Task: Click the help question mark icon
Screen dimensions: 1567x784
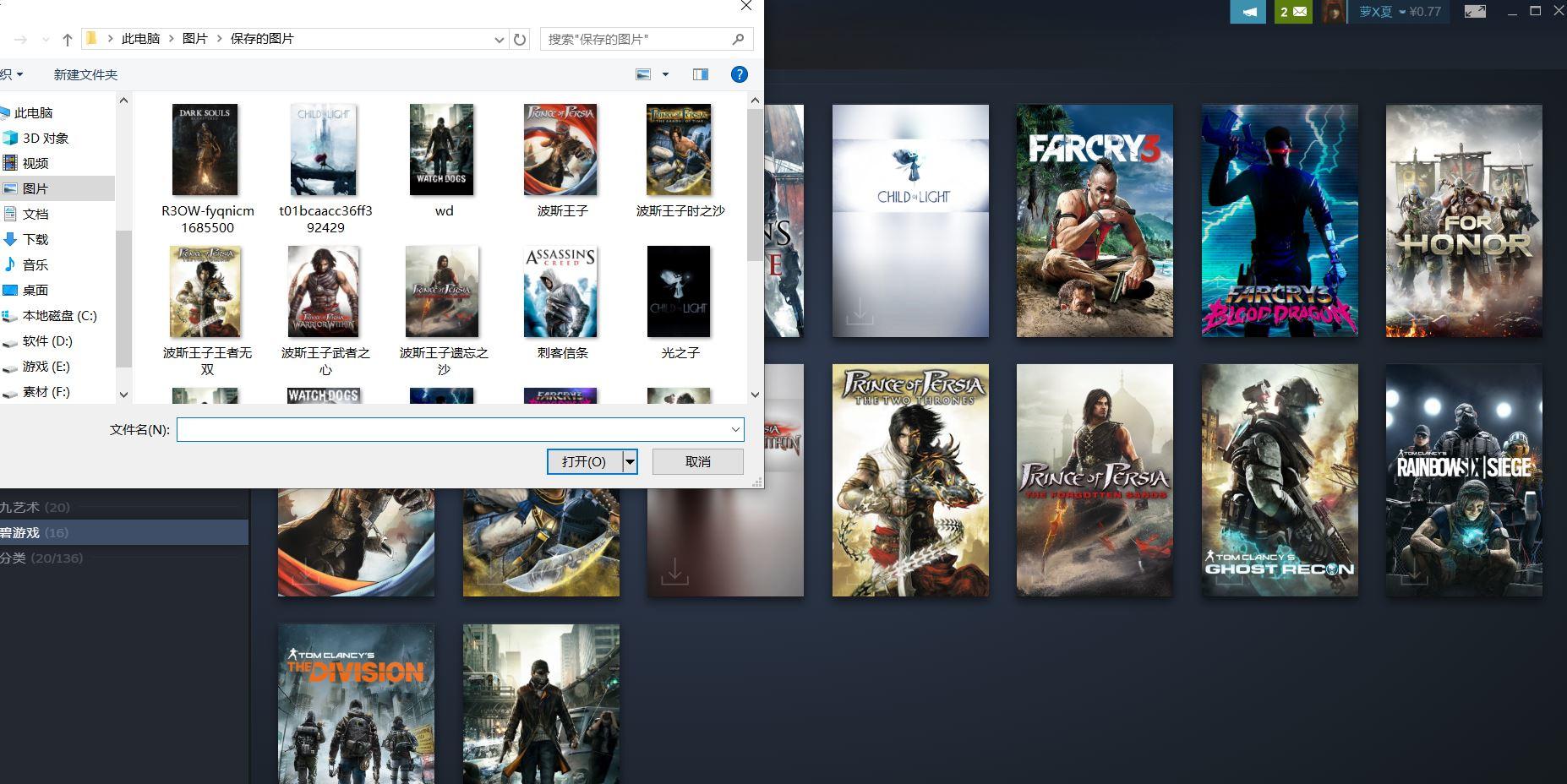Action: click(739, 74)
